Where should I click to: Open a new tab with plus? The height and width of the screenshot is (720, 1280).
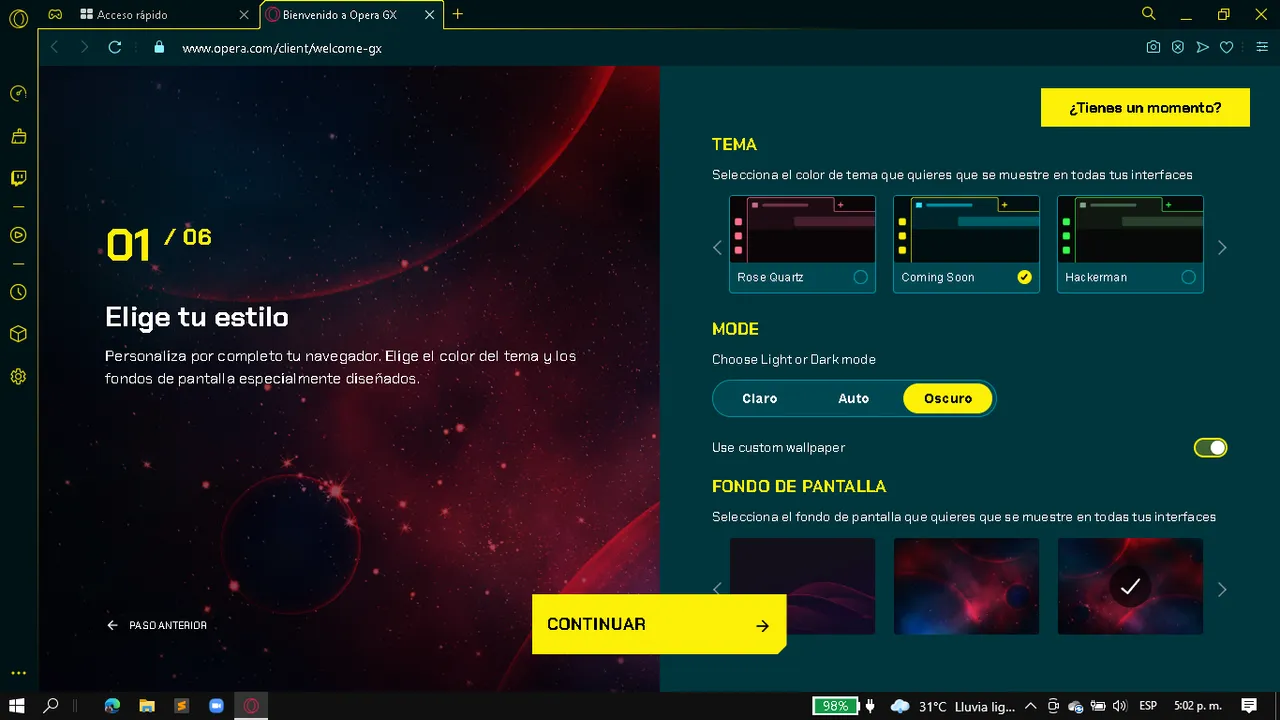tap(458, 14)
